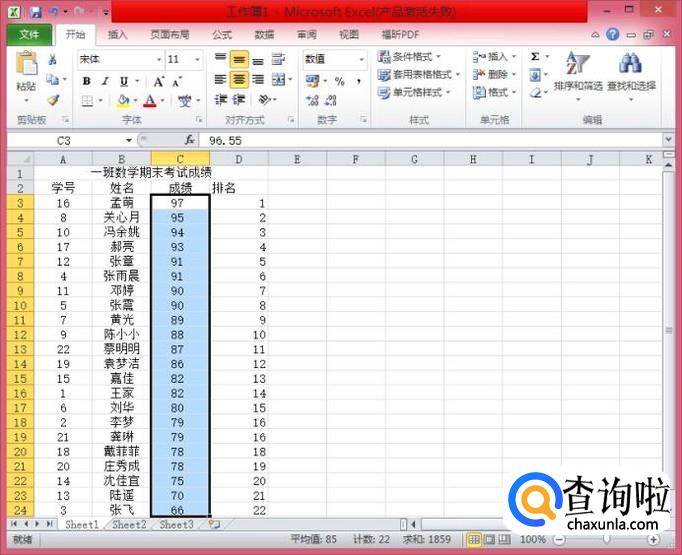Click the Decrease Indent icon
The width and height of the screenshot is (682, 555).
click(x=221, y=100)
